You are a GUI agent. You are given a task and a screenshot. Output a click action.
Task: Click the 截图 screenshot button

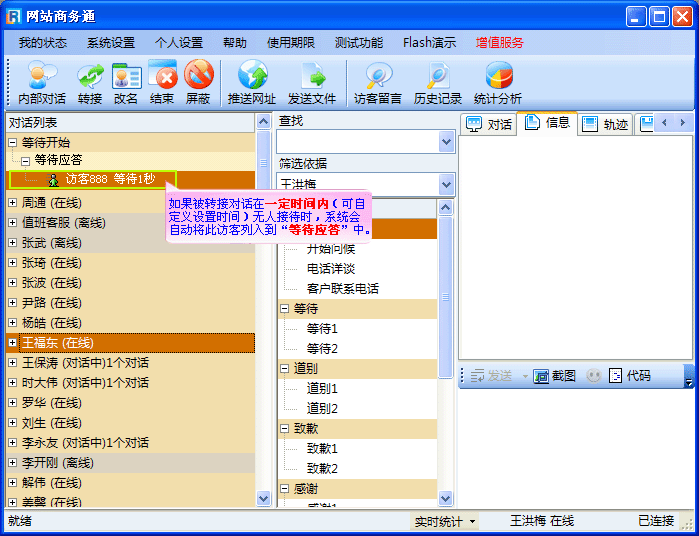click(555, 376)
